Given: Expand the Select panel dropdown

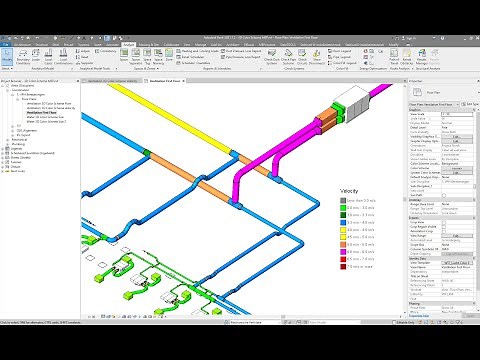Looking at the screenshot, I should click(x=7, y=68).
